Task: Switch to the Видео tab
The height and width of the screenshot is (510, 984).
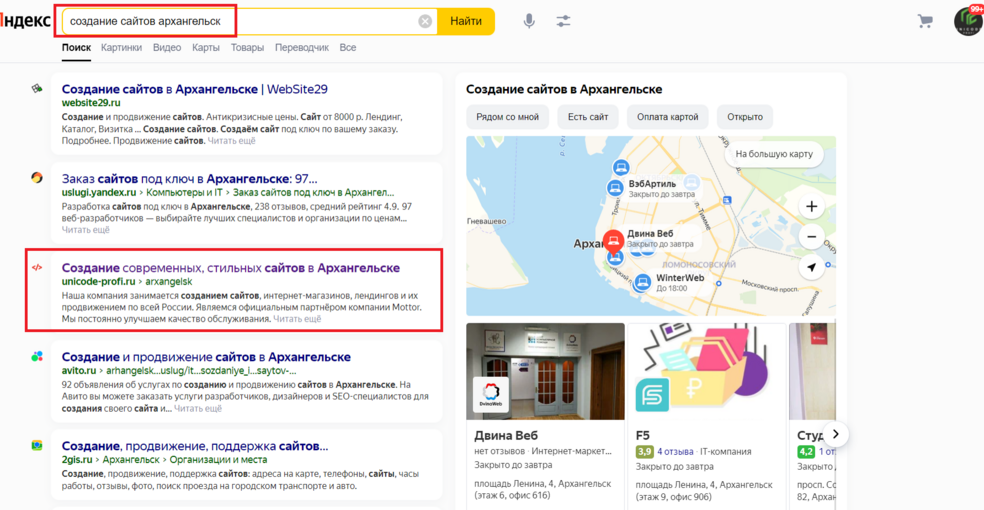Action: pos(166,48)
